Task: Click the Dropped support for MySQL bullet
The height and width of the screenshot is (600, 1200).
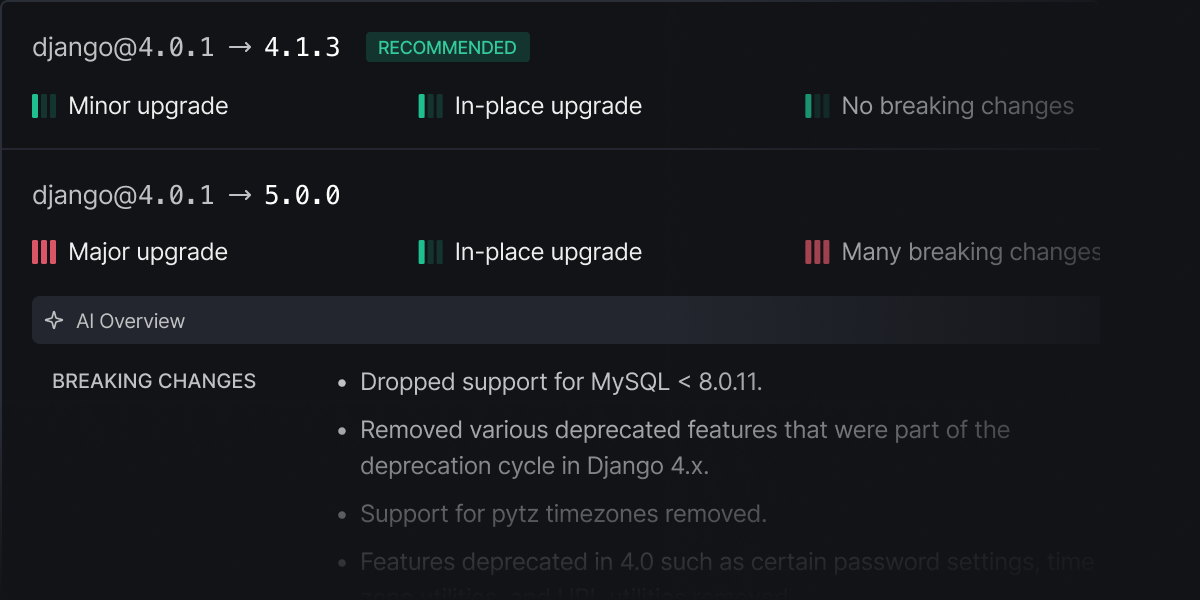Action: 561,381
